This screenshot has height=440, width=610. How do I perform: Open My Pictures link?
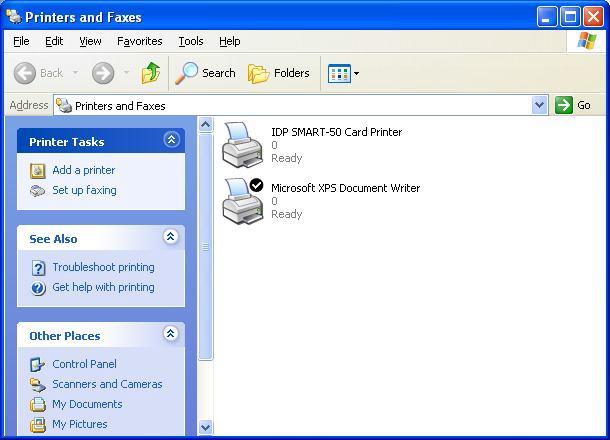[80, 424]
